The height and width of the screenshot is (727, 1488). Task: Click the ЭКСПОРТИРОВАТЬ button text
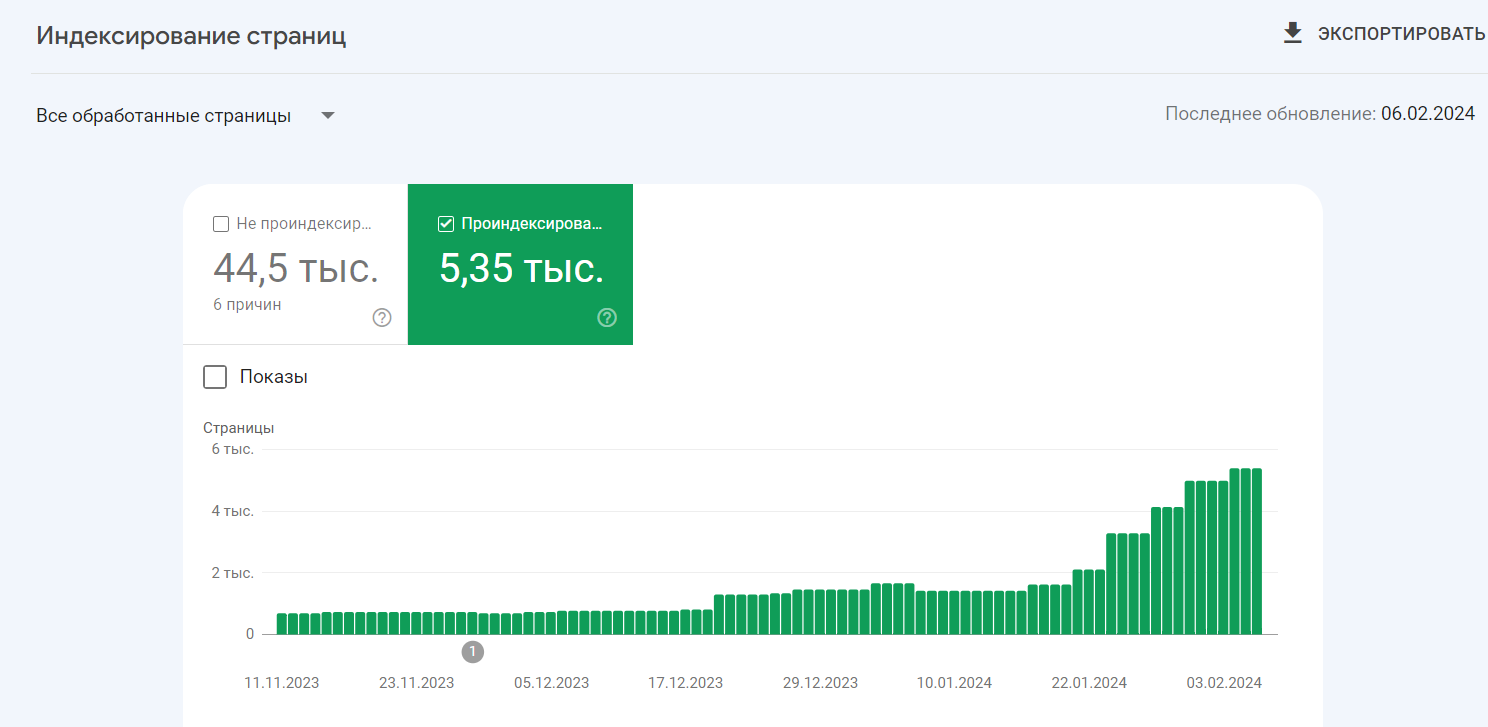[x=1401, y=34]
